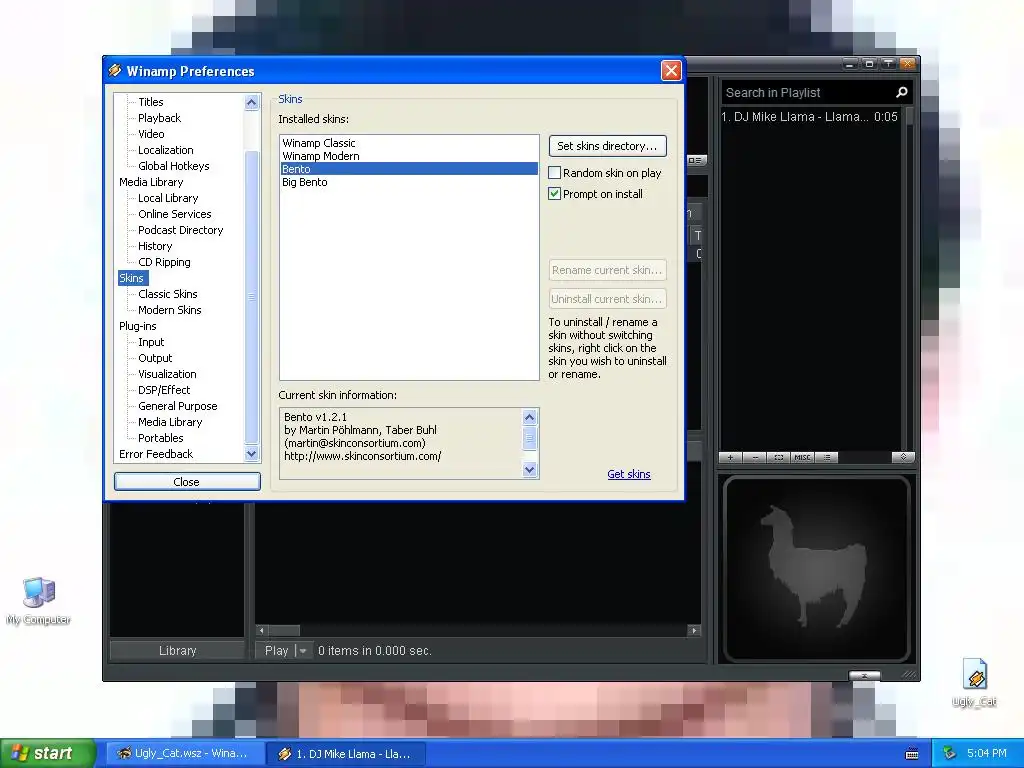This screenshot has width=1024, height=768.
Task: Click the notifier bar at Winamp's bottom edge
Action: (864, 675)
